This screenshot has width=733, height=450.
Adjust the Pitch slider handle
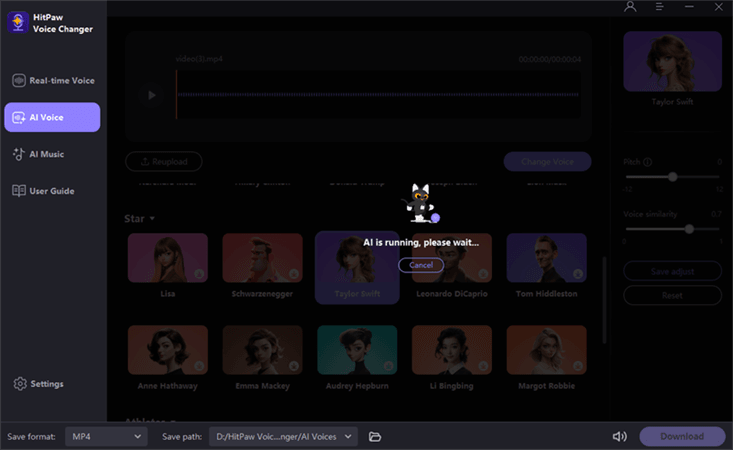(672, 177)
